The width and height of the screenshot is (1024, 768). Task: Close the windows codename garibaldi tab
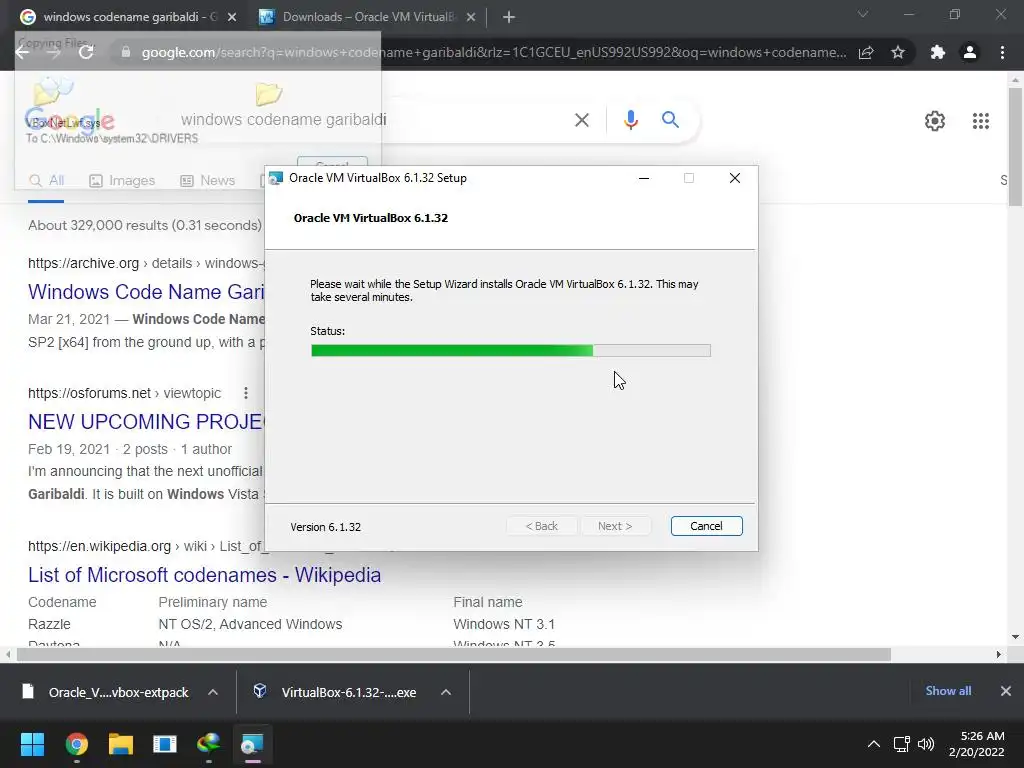pos(232,18)
